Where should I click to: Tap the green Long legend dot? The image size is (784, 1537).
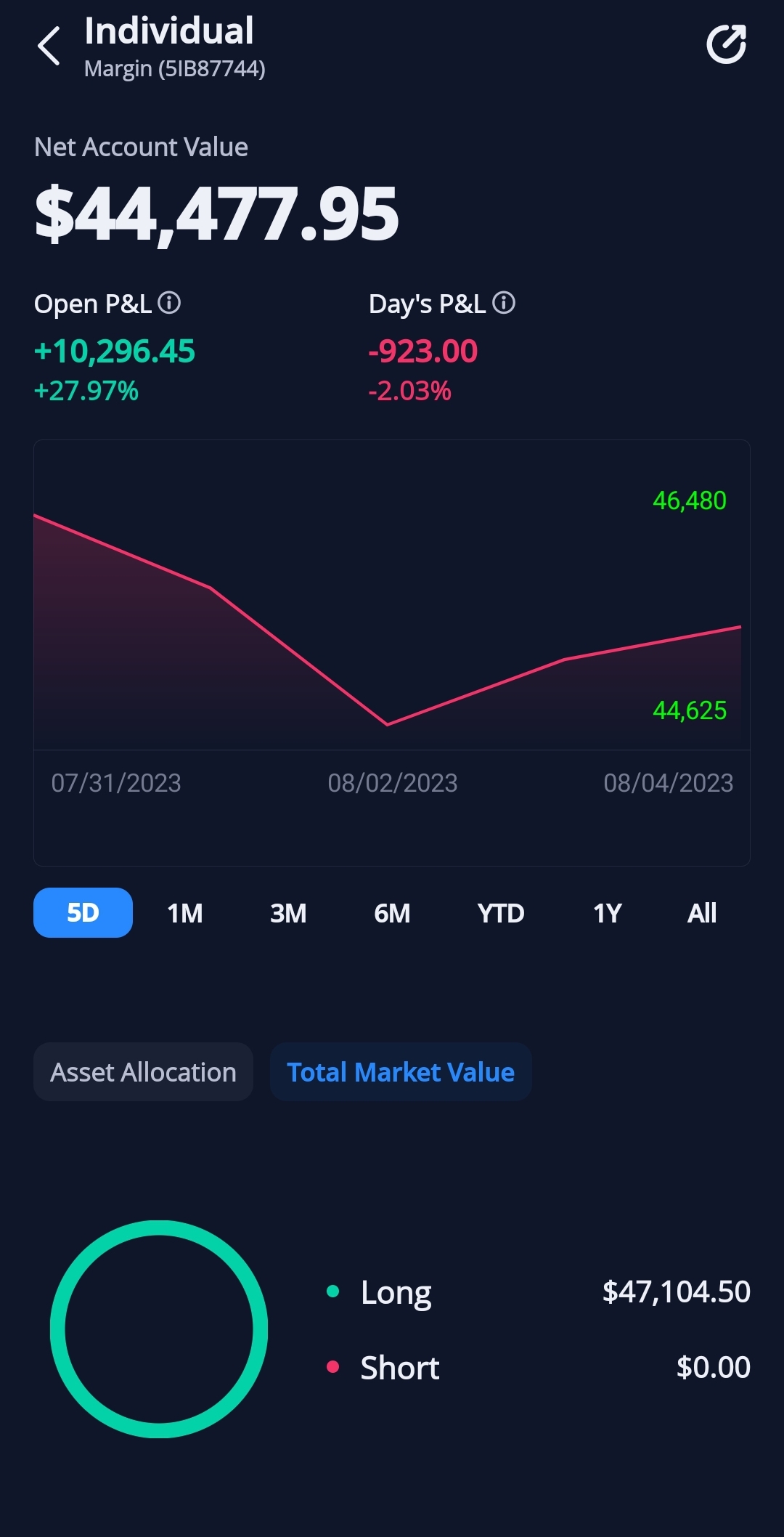coord(333,1291)
